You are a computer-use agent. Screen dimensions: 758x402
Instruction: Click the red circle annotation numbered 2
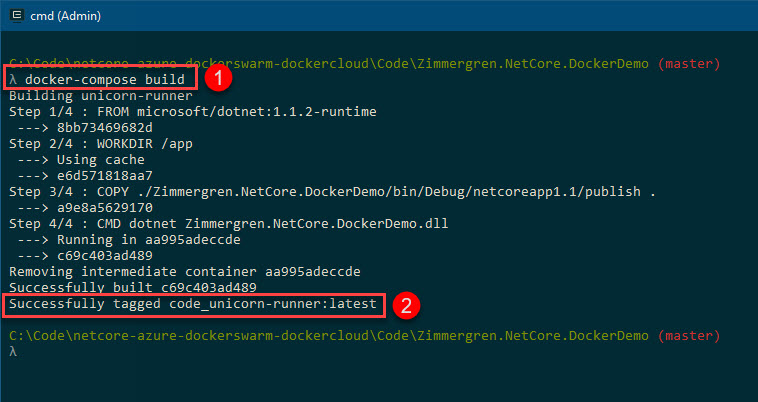pos(406,305)
